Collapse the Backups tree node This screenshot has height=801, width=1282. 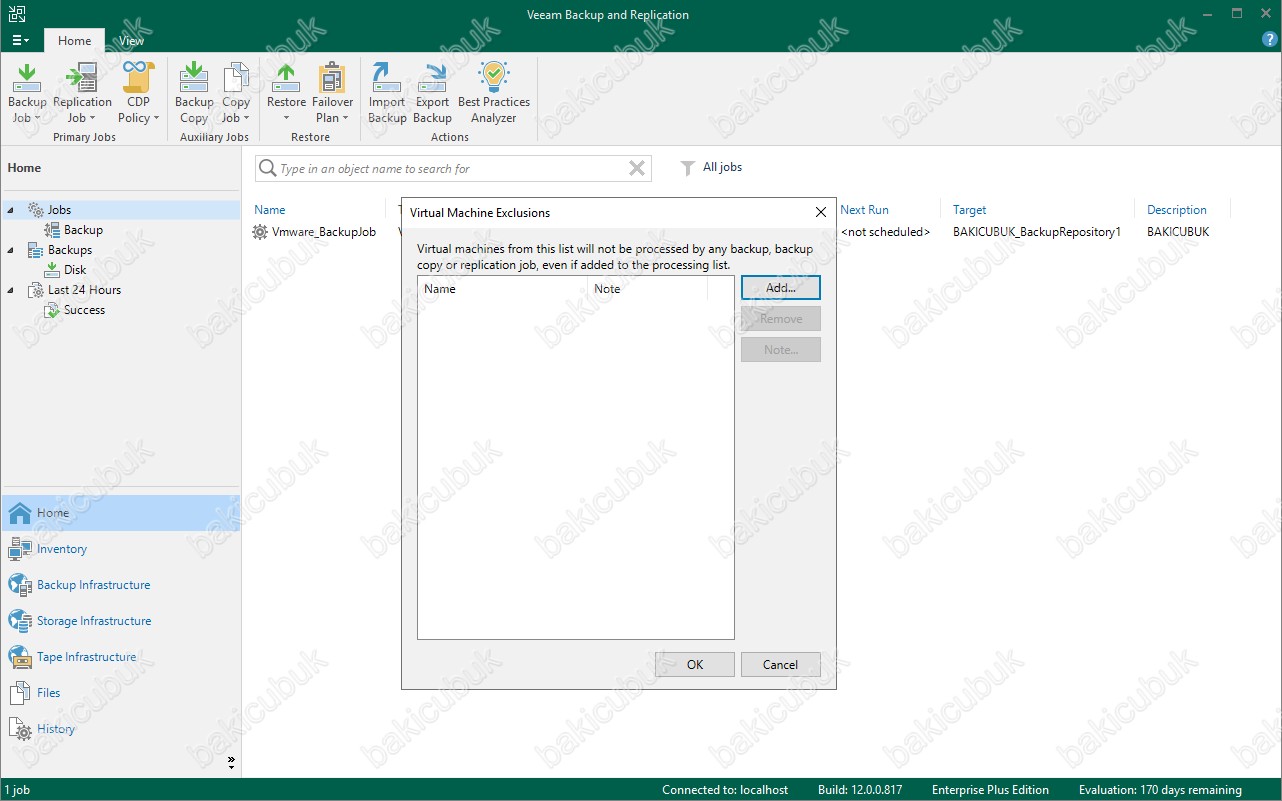(x=11, y=250)
